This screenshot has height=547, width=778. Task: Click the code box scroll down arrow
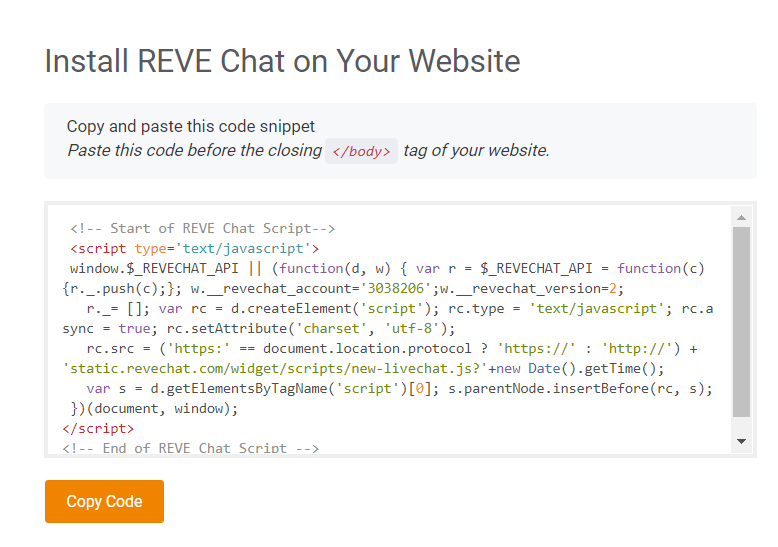pos(741,441)
